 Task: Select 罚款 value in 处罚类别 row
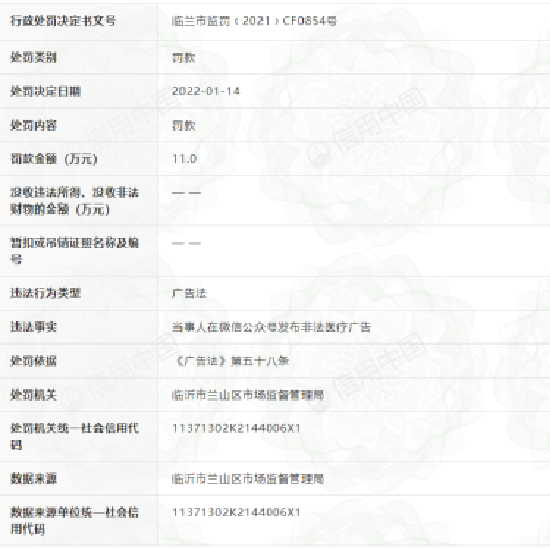coord(183,58)
